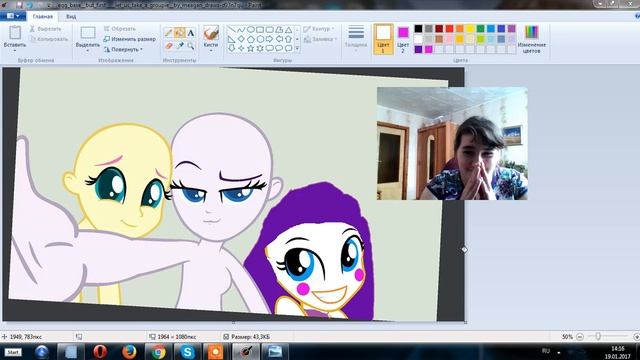This screenshot has width=640, height=360.
Task: Click the RU language indicator in tray
Action: (x=546, y=351)
